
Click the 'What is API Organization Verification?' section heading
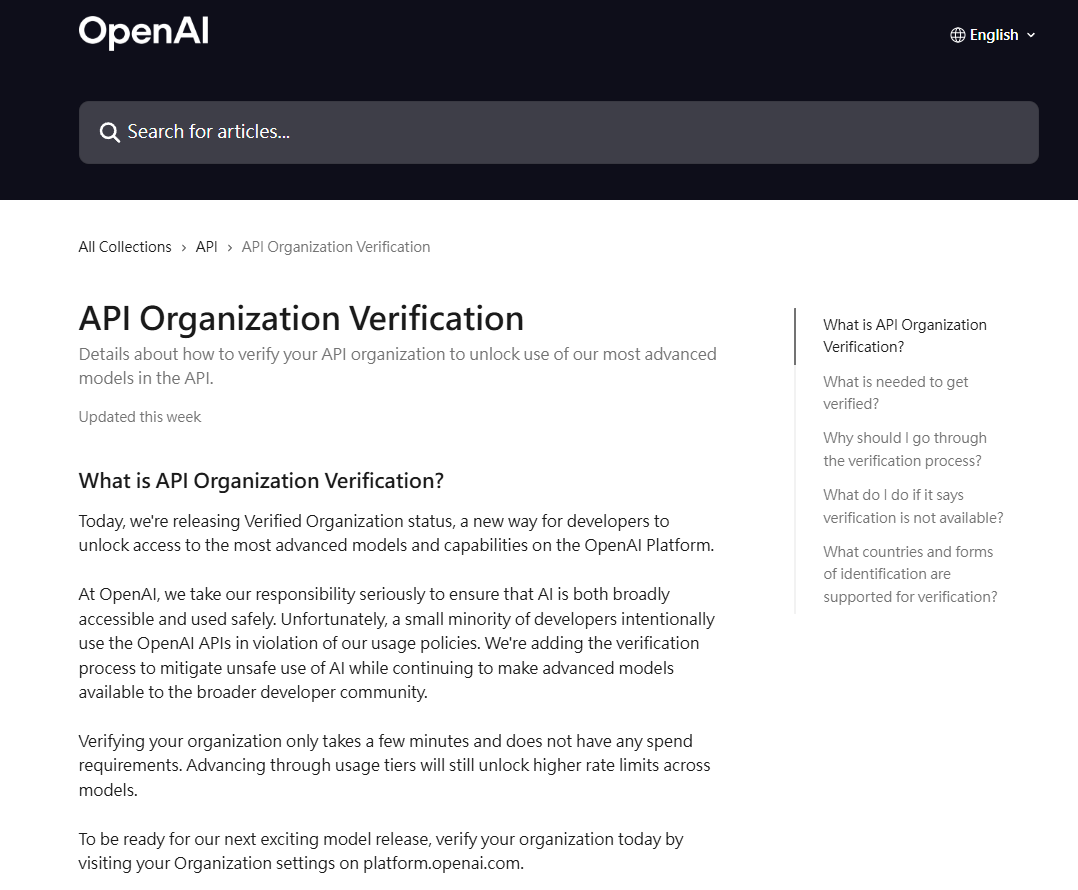261,480
